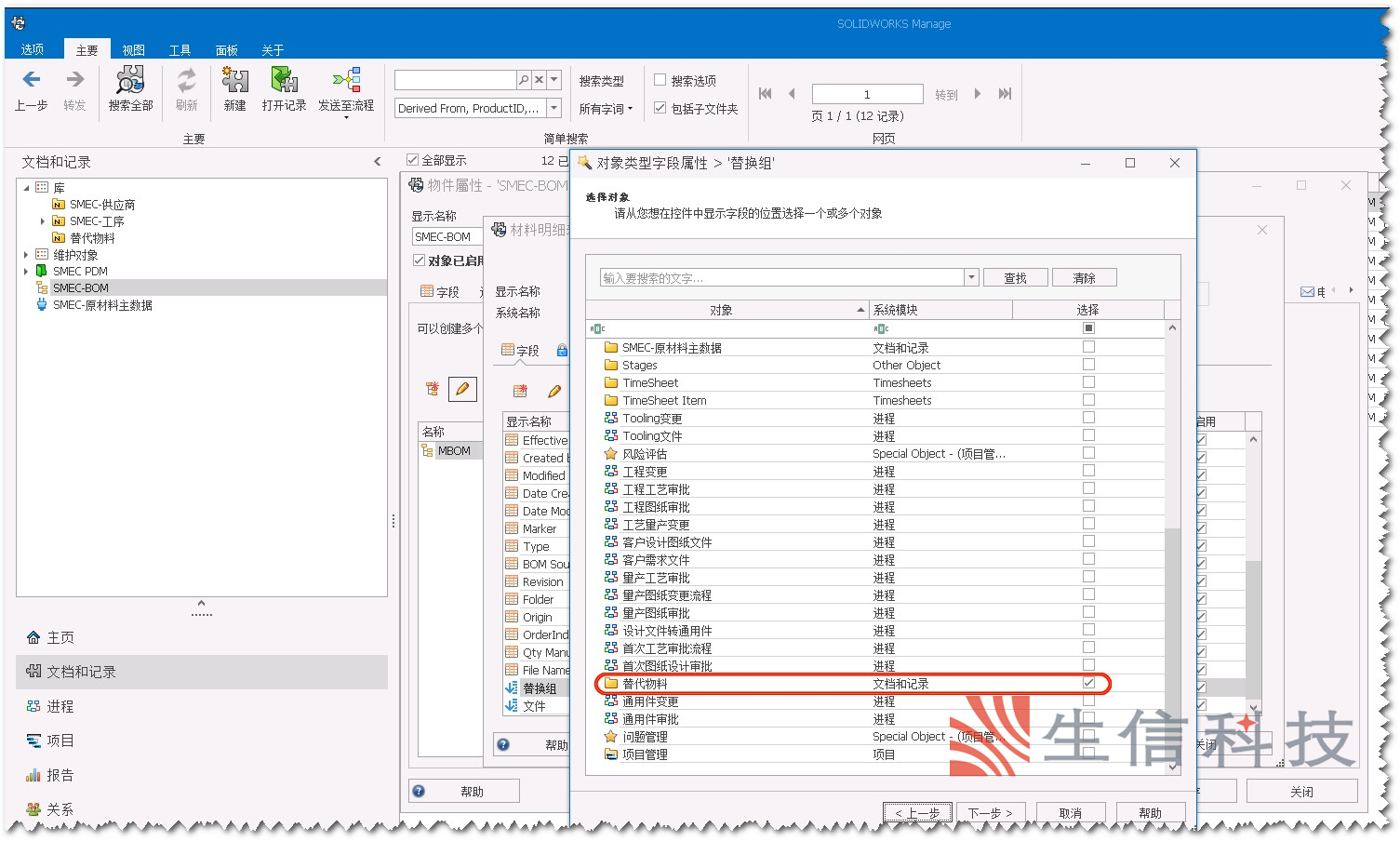Click the search magnifier icon in ribbon

point(524,80)
